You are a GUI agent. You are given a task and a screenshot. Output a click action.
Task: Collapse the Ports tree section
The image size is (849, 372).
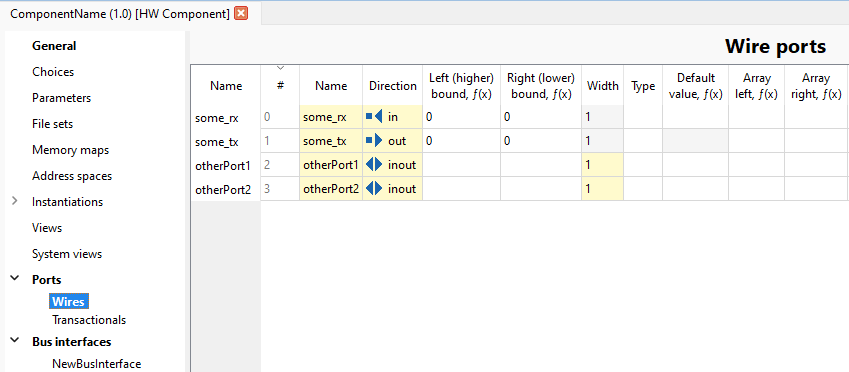[15, 279]
